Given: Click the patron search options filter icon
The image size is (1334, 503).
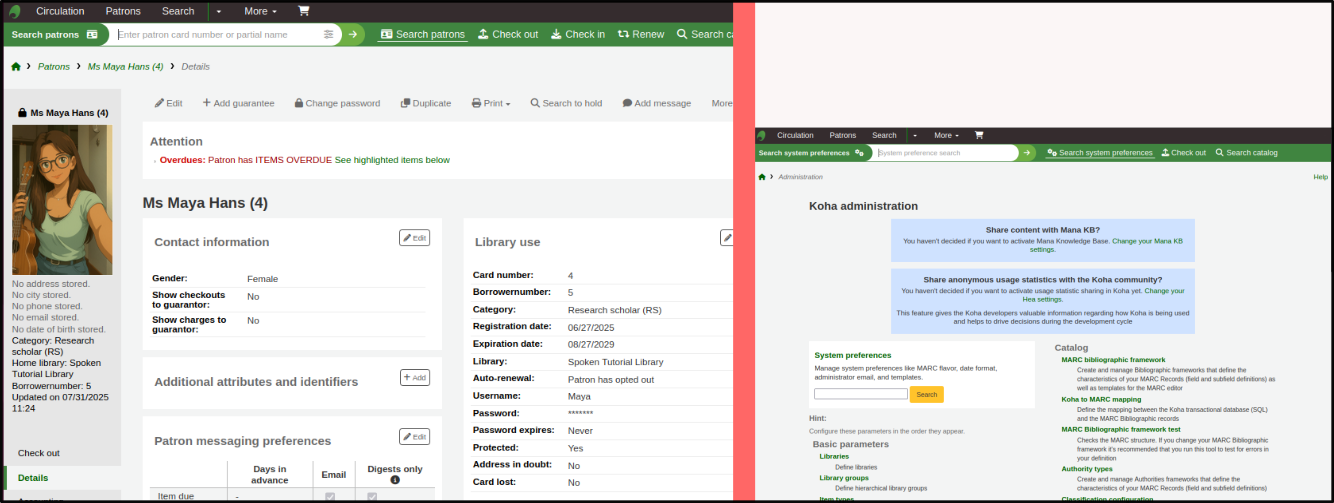Looking at the screenshot, I should pyautogui.click(x=329, y=34).
